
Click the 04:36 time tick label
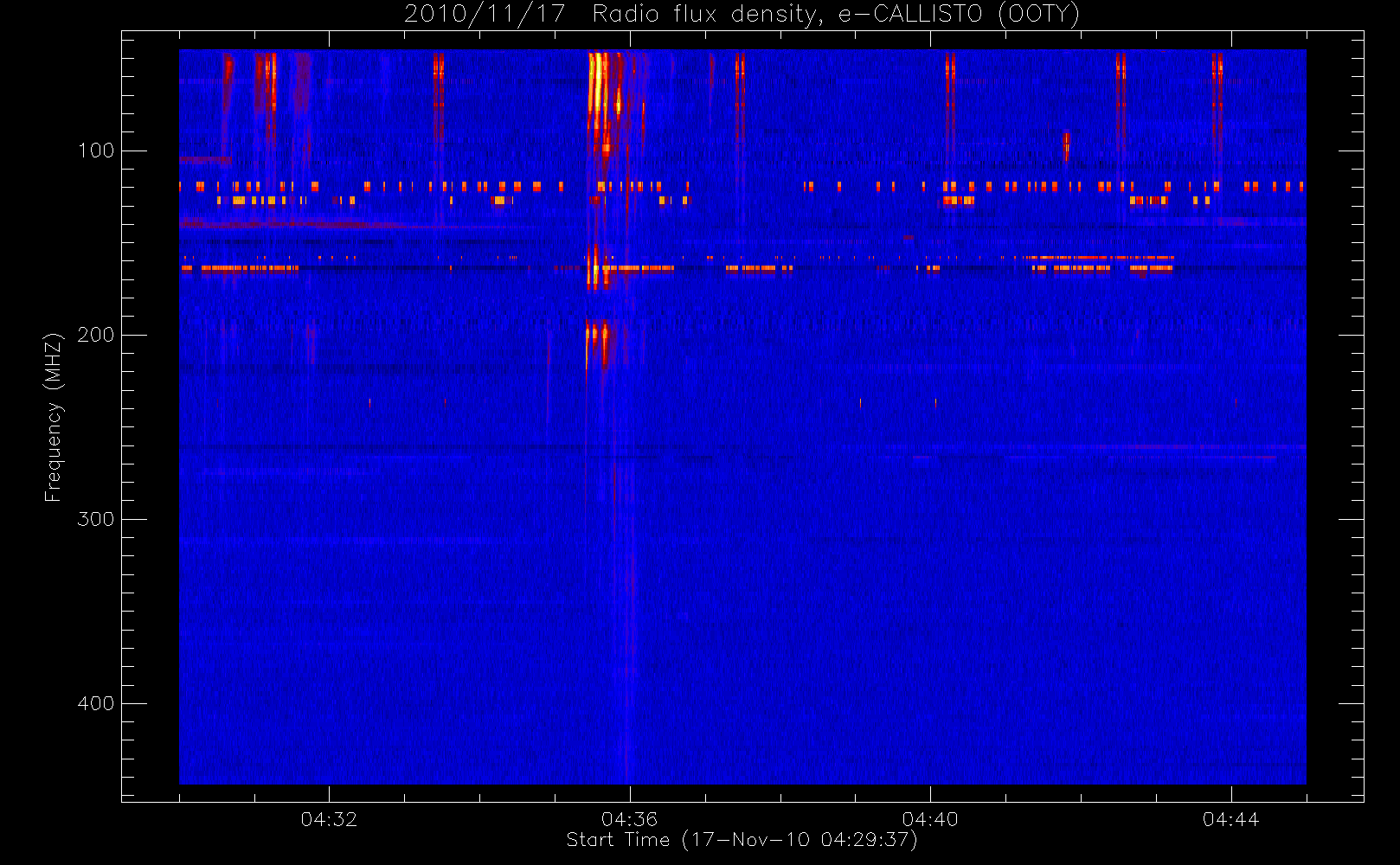point(630,819)
